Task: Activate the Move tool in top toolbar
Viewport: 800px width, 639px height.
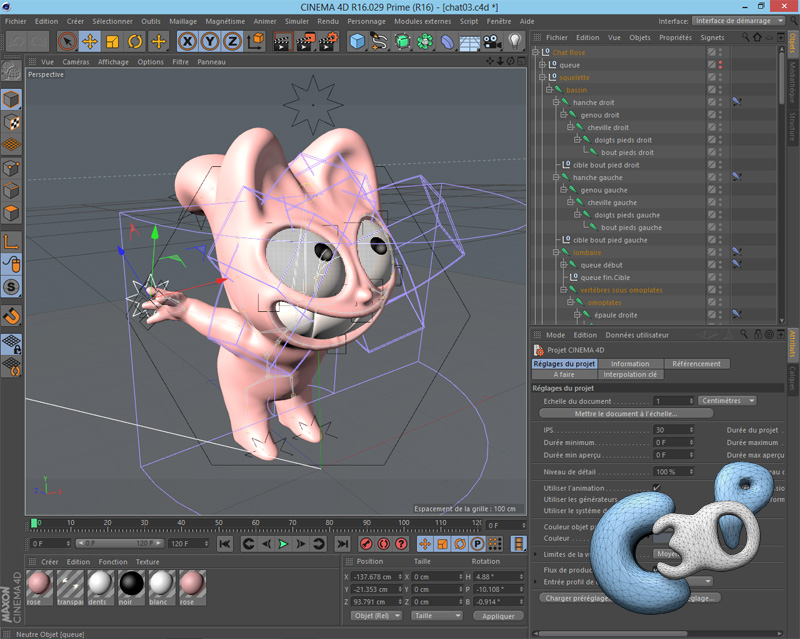Action: coord(90,41)
